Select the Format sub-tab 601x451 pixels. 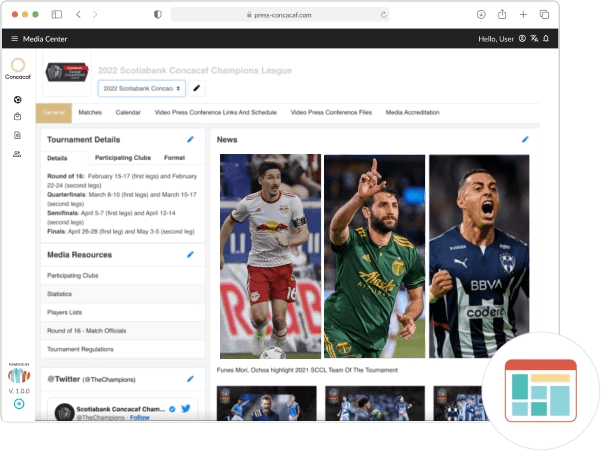tap(174, 158)
